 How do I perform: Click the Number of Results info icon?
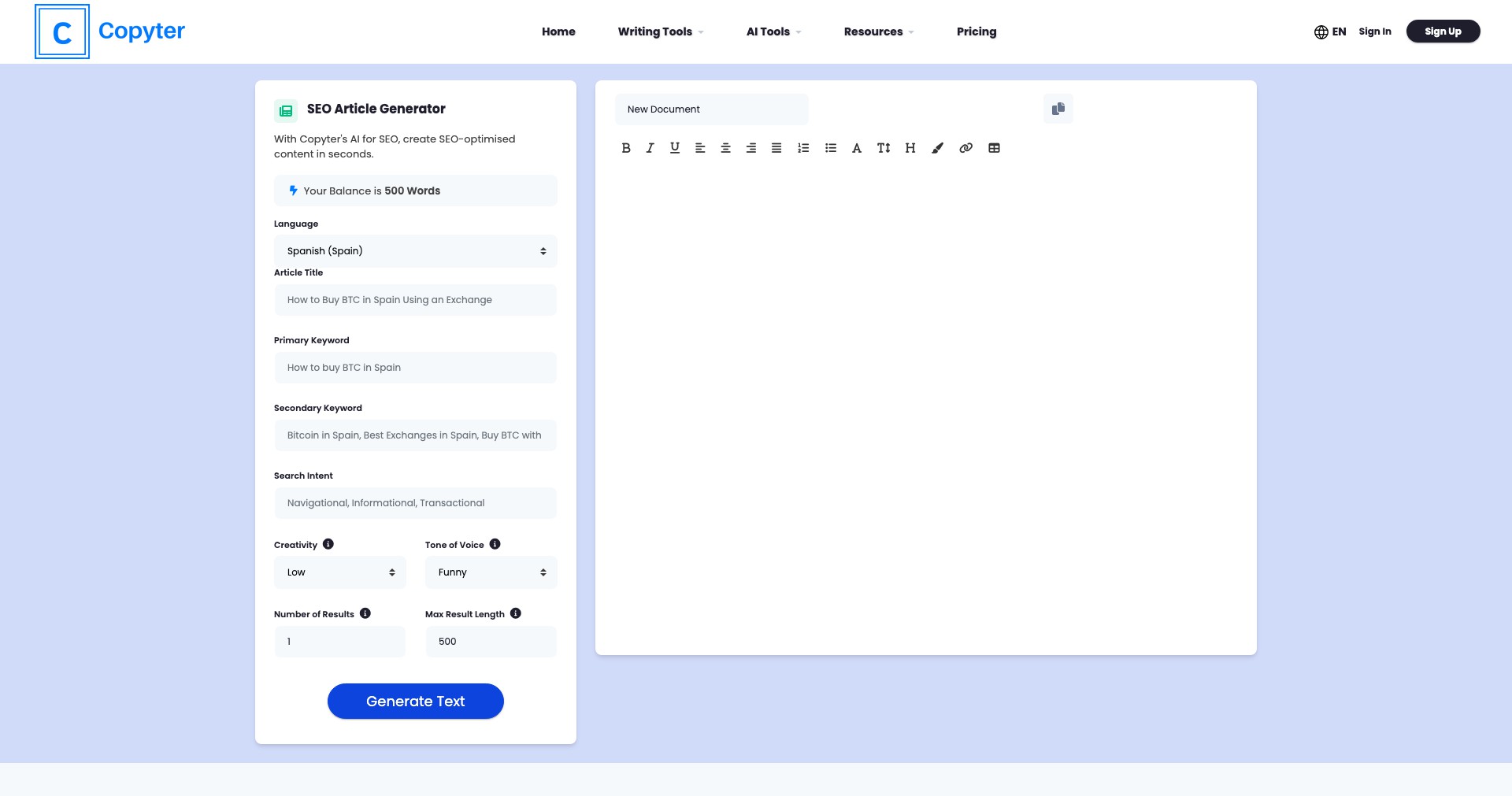(365, 613)
